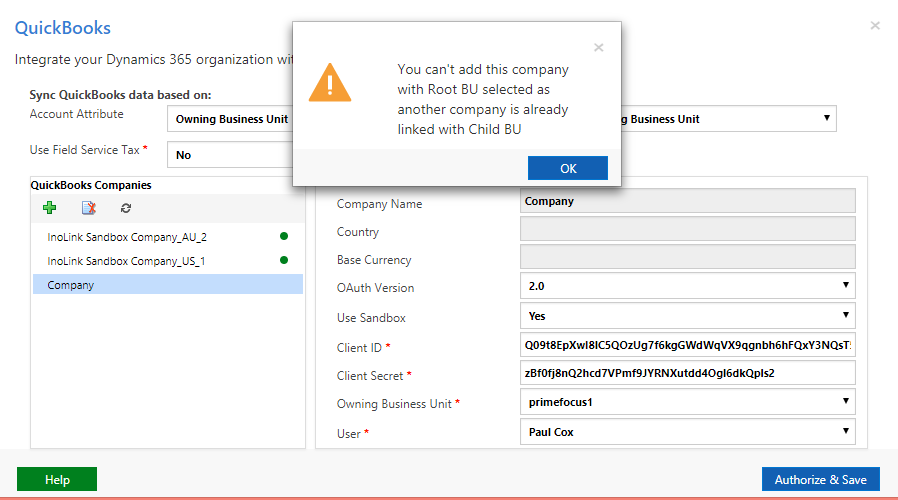Click into the Client ID field
This screenshot has height=500, width=898.
pos(687,345)
